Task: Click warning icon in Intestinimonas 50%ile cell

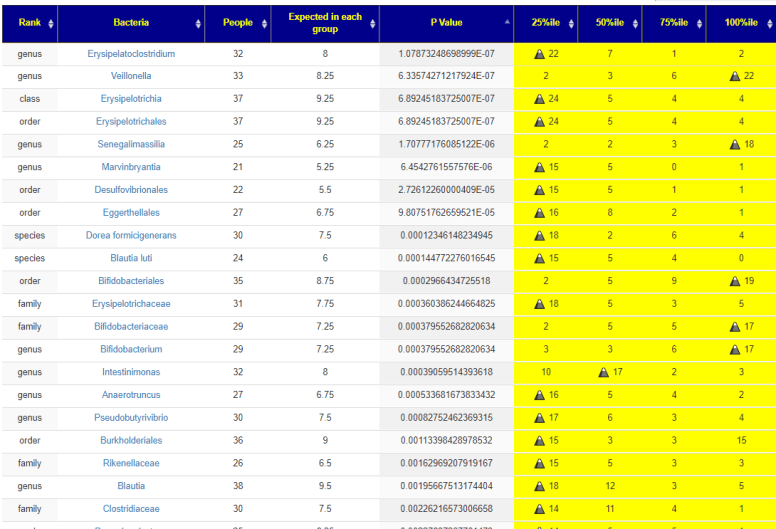Action: point(603,372)
